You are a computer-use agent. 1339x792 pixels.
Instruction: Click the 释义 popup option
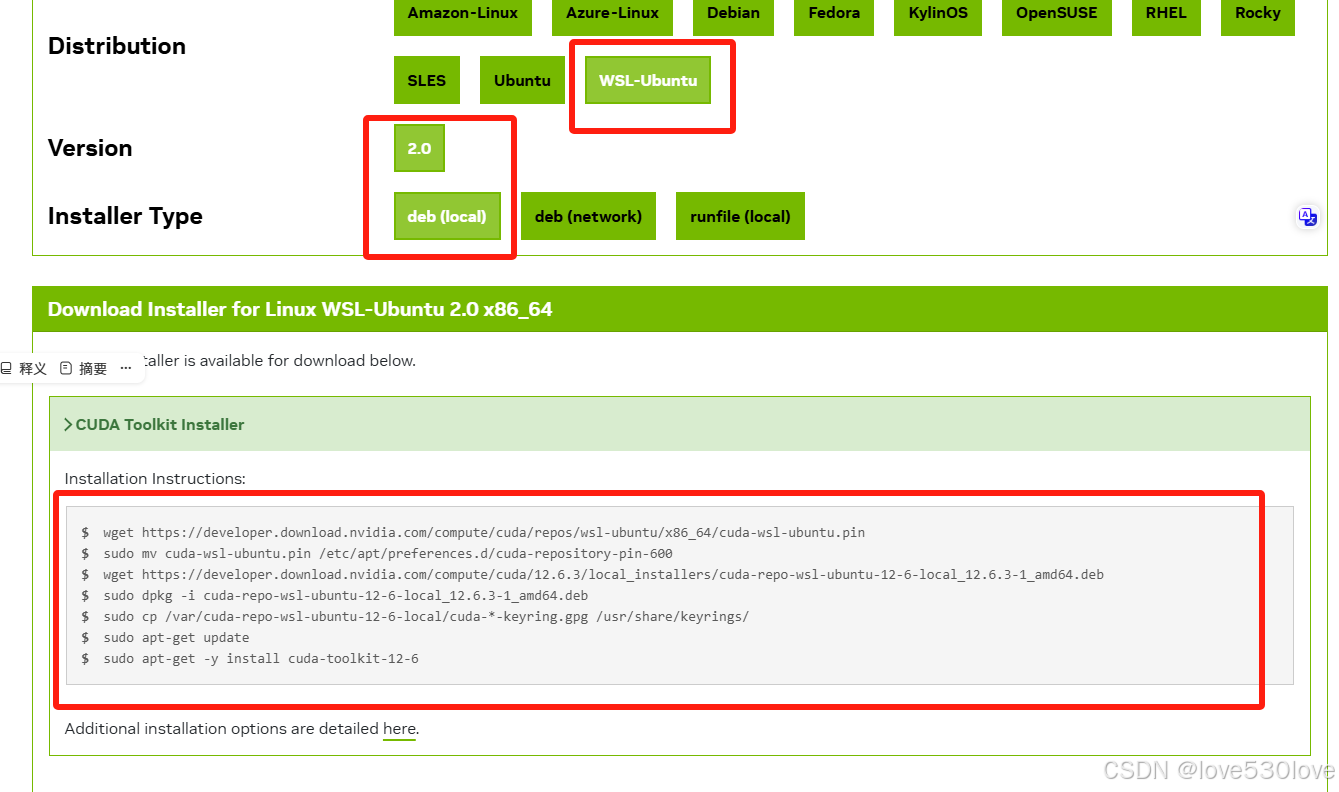(24, 368)
